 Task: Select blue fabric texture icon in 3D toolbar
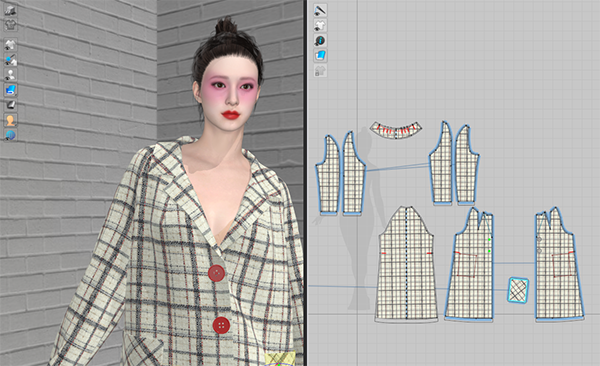pos(11,90)
